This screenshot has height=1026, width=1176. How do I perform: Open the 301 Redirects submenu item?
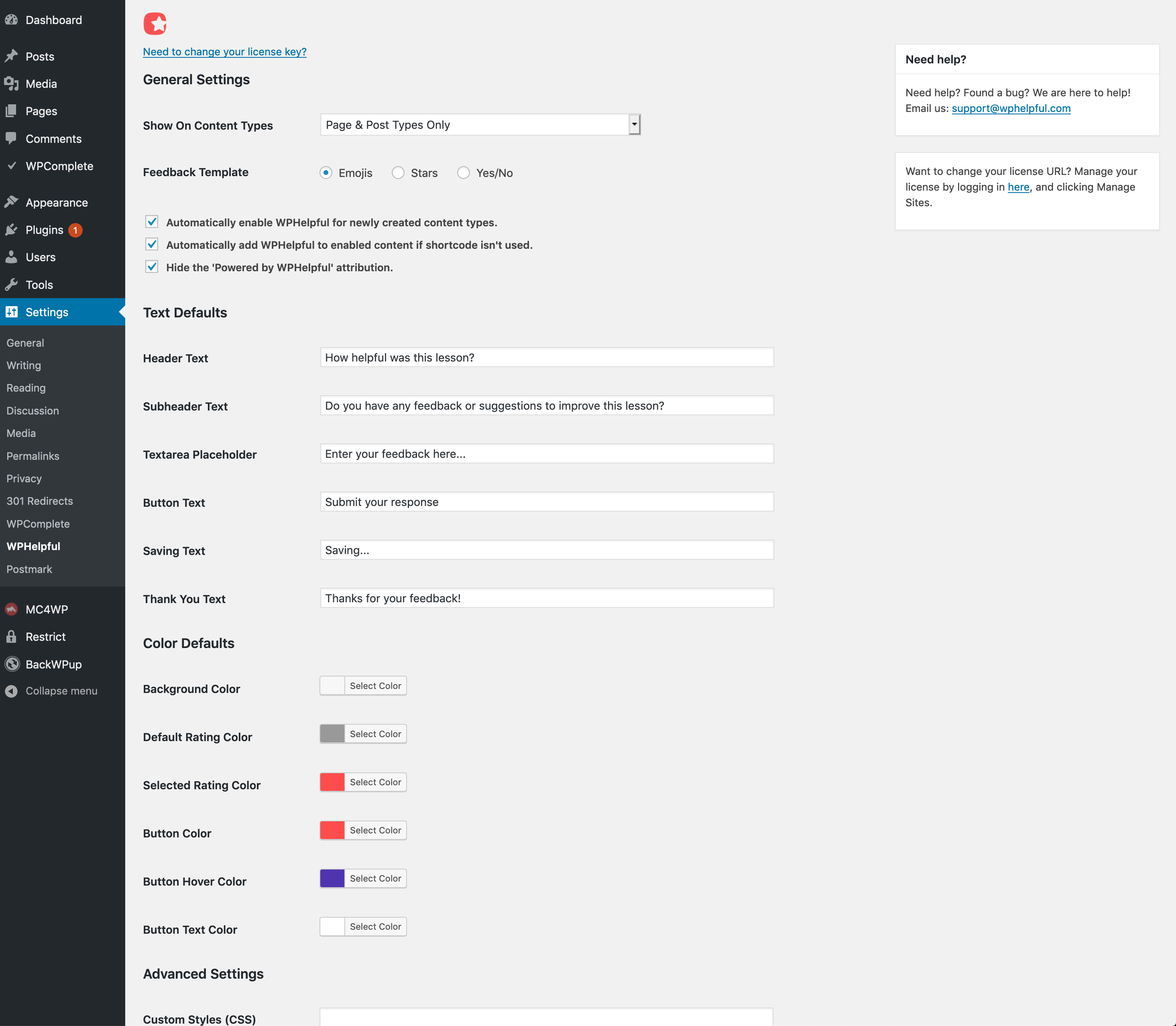(39, 501)
